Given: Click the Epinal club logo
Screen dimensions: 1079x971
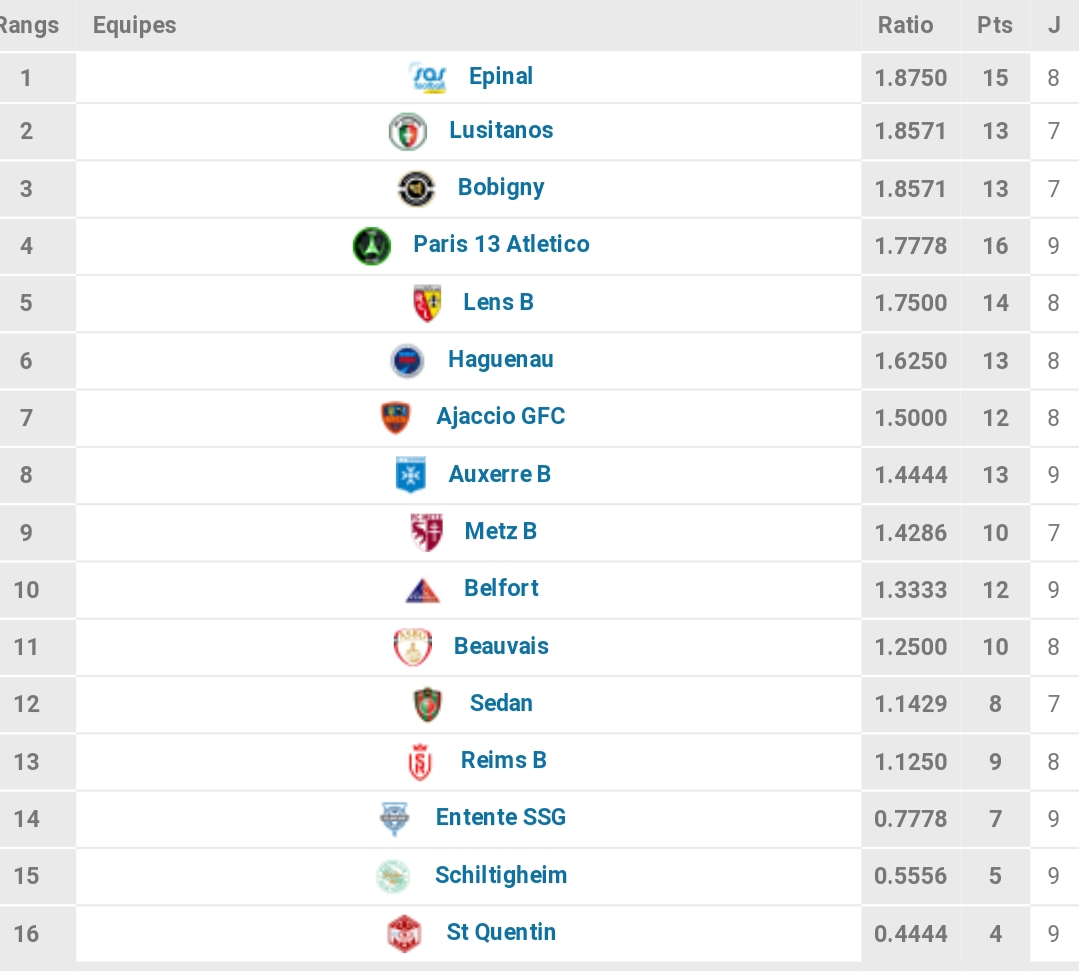Looking at the screenshot, I should tap(428, 77).
